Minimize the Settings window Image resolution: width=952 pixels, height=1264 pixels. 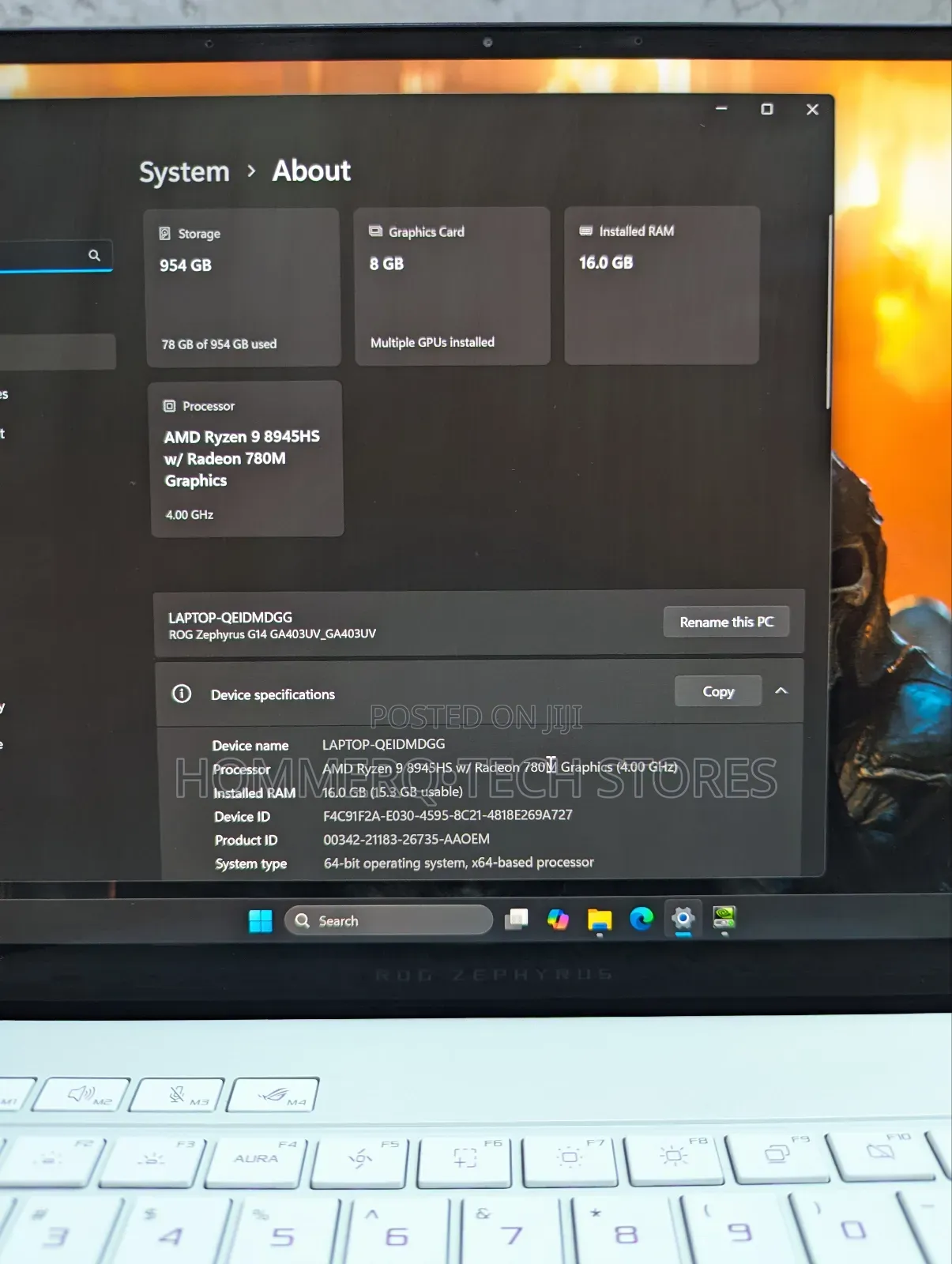click(721, 108)
